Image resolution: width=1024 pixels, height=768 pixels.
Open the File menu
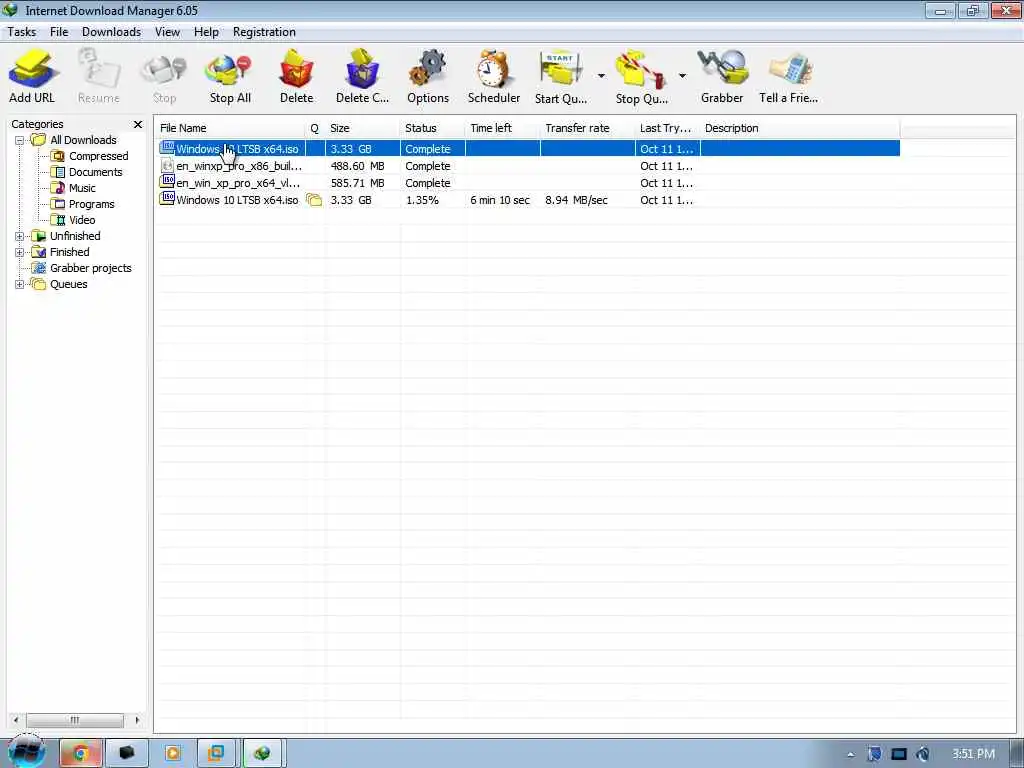click(x=59, y=32)
